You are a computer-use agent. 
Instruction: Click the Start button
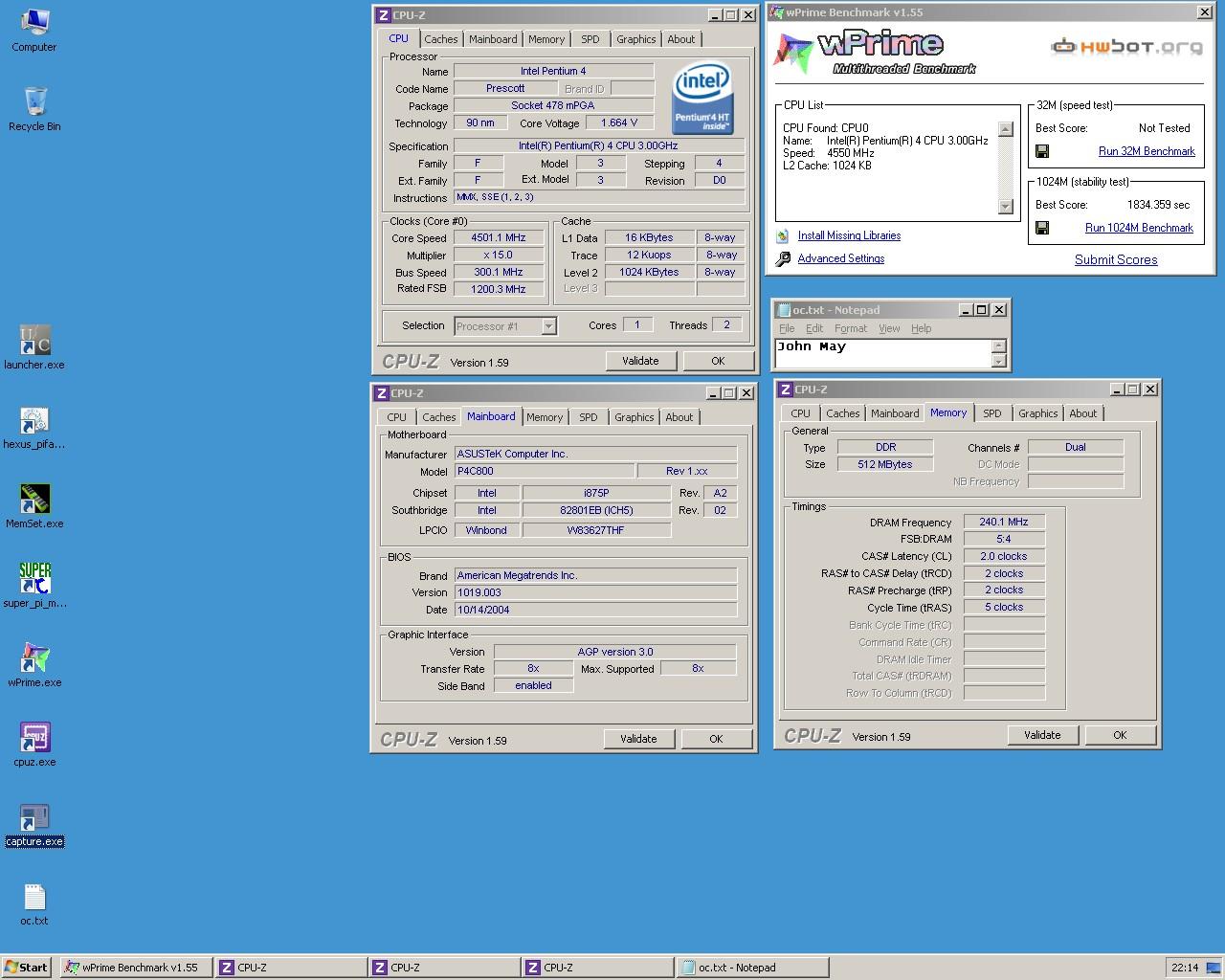pyautogui.click(x=26, y=968)
